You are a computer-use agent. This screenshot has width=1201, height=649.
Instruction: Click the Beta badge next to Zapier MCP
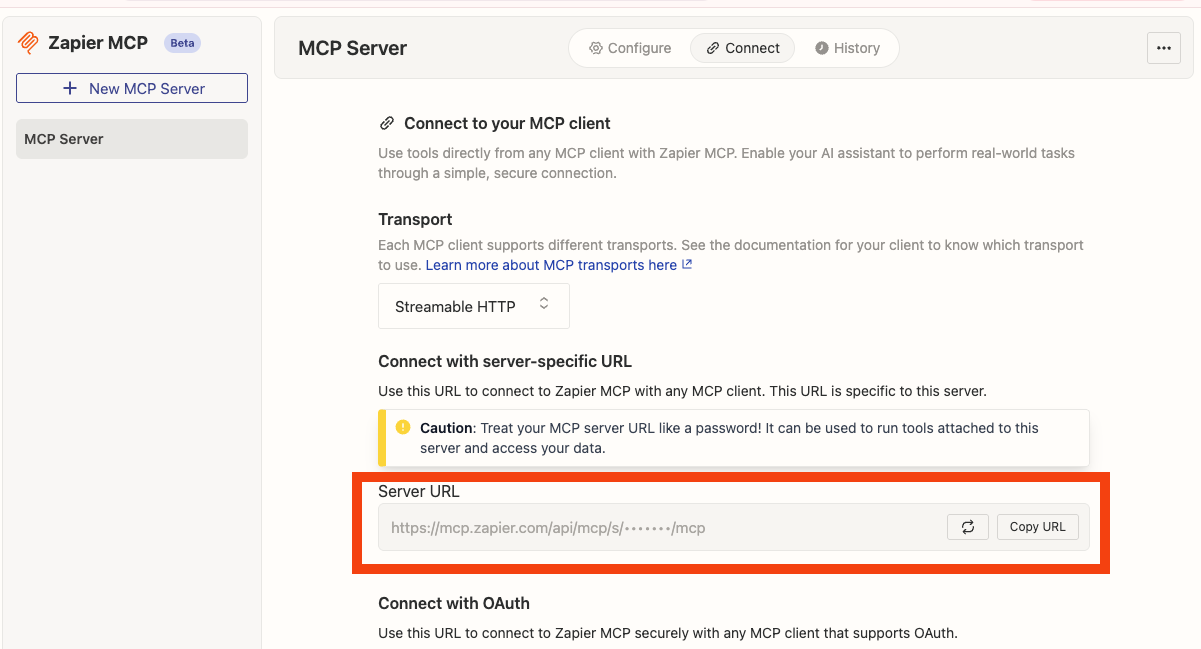pos(182,43)
